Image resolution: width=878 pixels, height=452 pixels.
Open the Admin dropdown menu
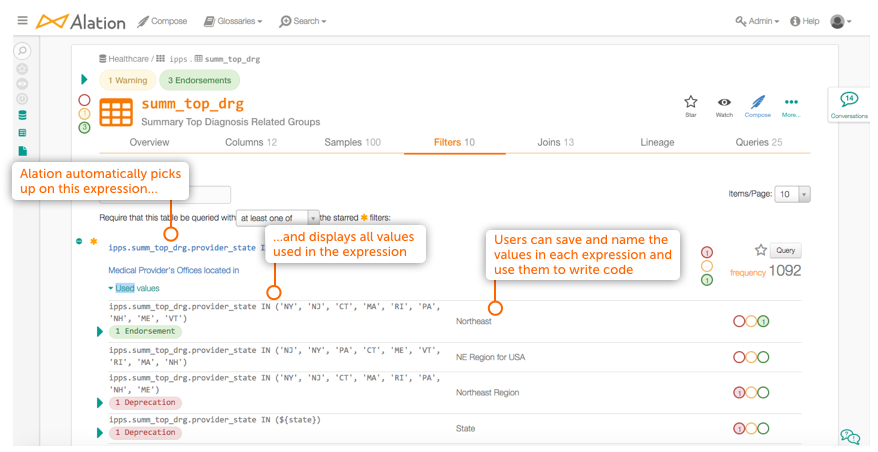coord(757,21)
